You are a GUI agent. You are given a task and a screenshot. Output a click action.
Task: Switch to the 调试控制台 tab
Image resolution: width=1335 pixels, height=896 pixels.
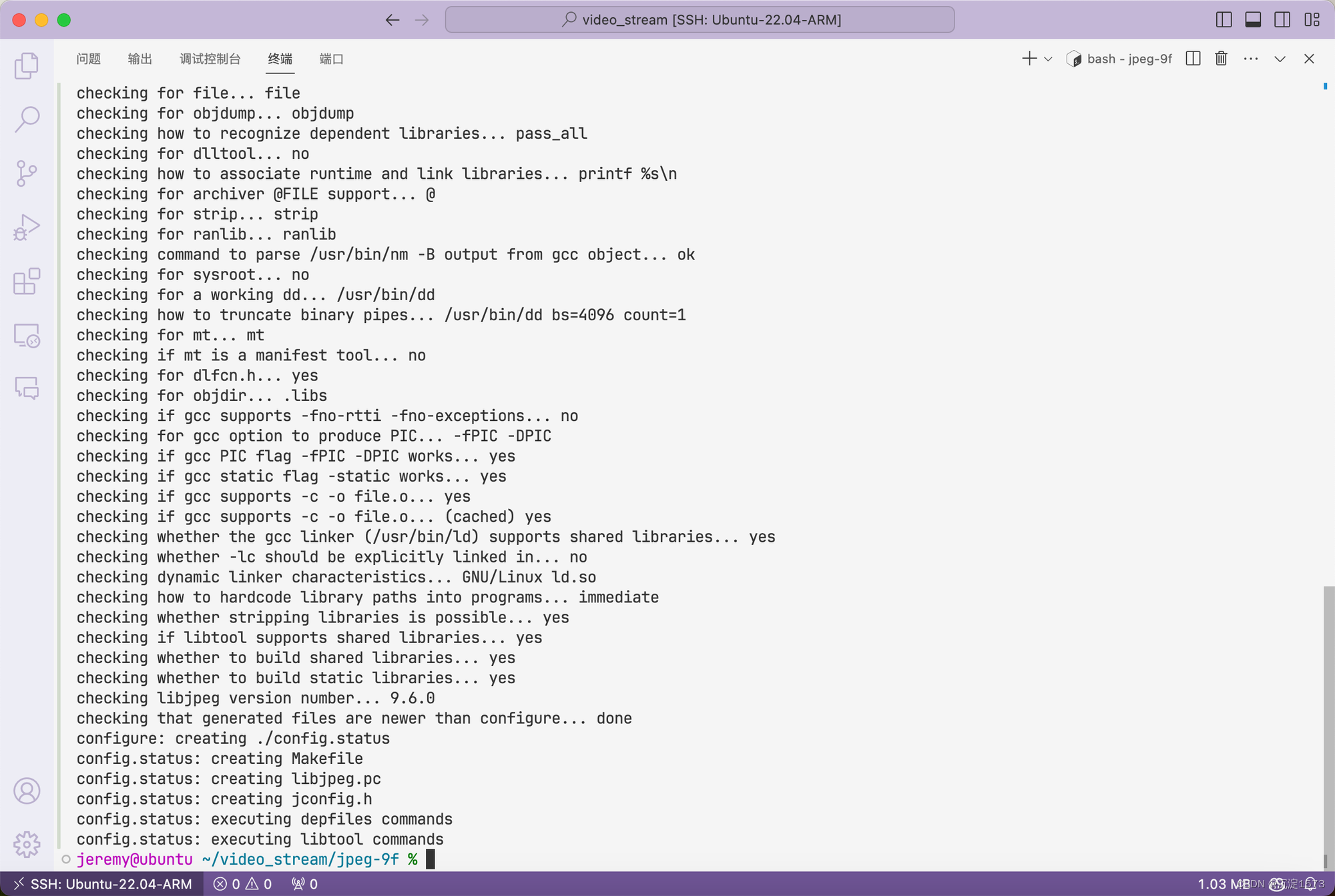[x=210, y=59]
